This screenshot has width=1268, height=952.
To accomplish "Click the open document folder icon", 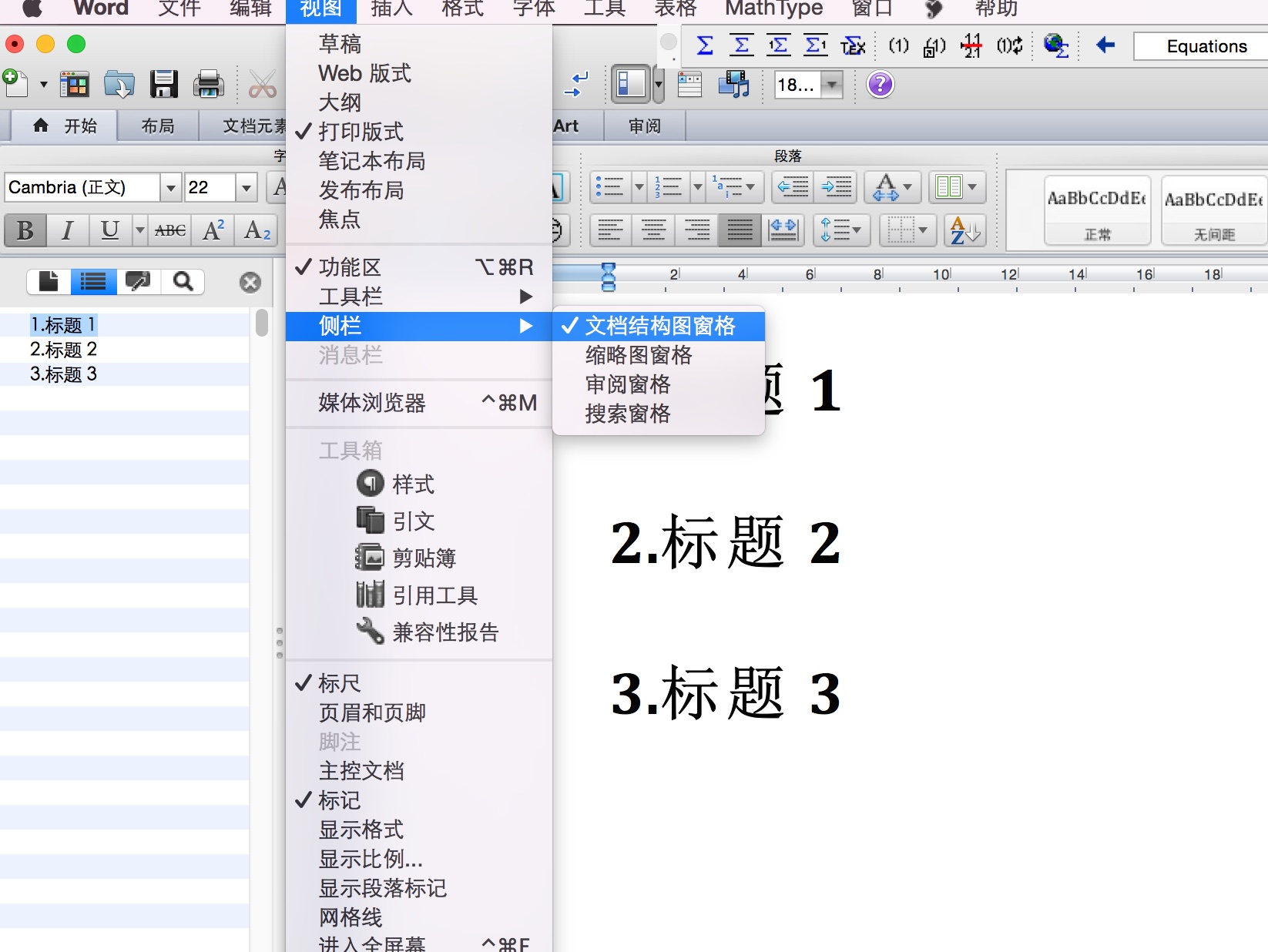I will click(x=119, y=84).
